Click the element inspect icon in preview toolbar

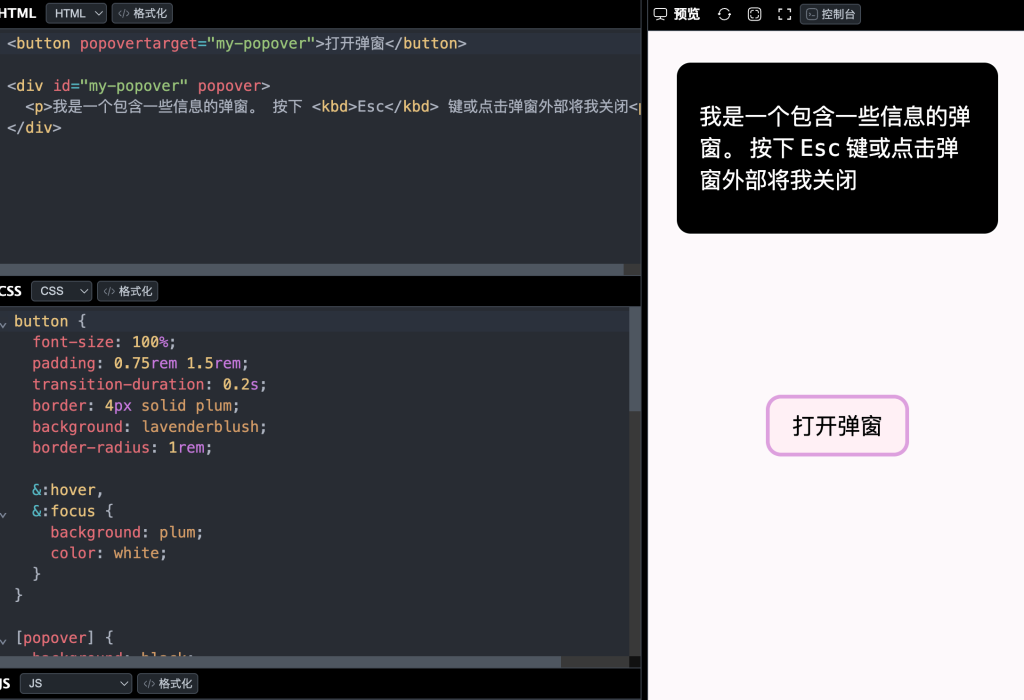pos(753,13)
